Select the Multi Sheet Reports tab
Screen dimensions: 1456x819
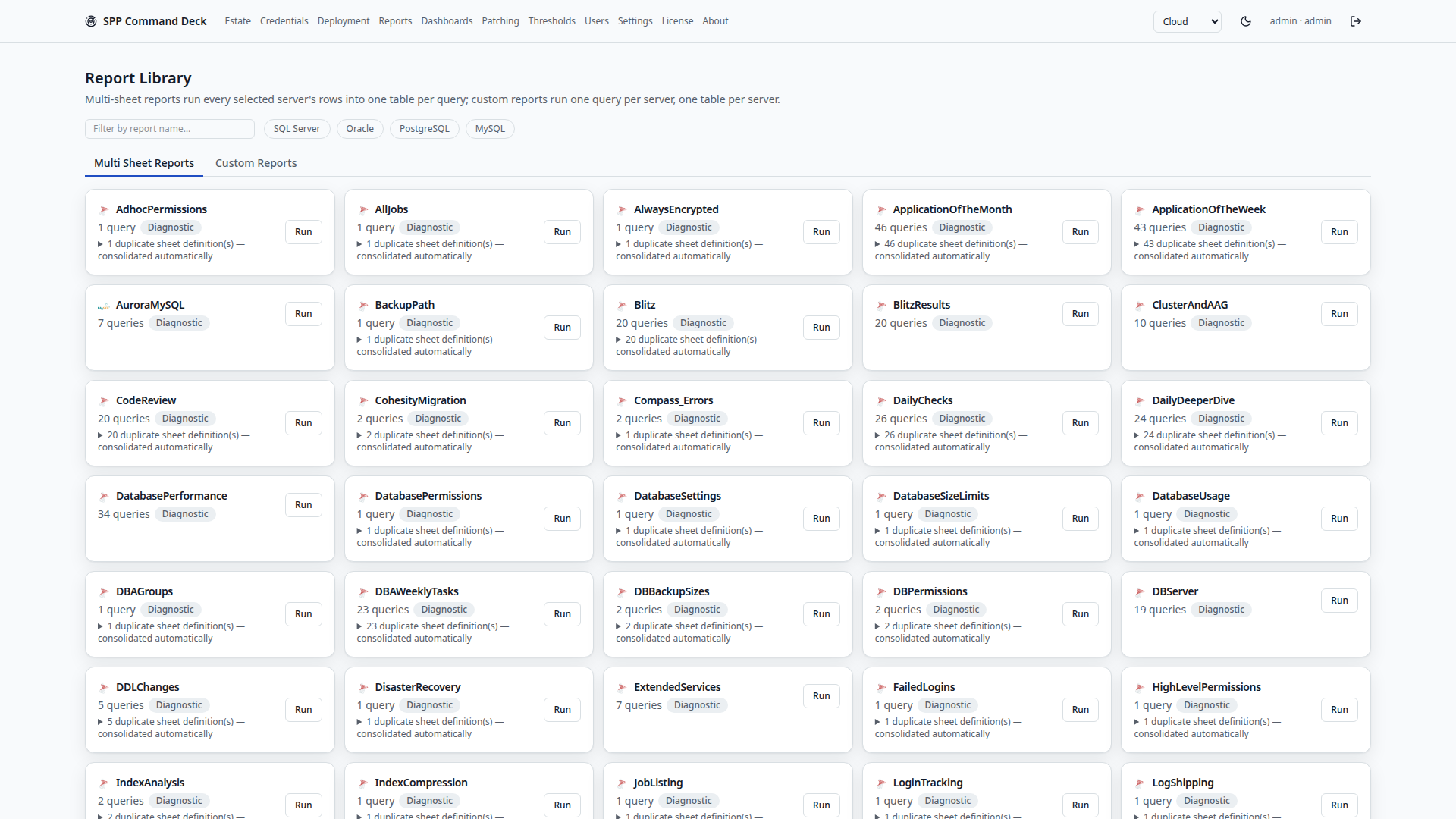tap(144, 163)
